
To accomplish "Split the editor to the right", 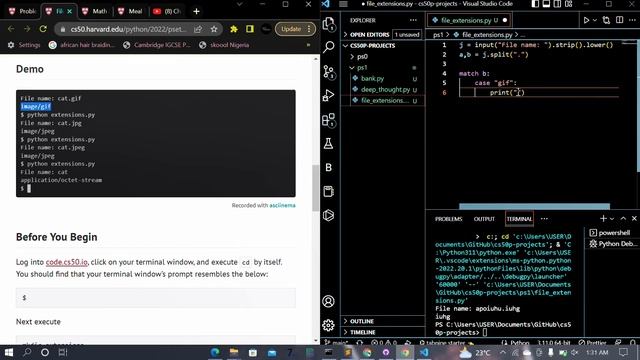I will pyautogui.click(x=619, y=20).
